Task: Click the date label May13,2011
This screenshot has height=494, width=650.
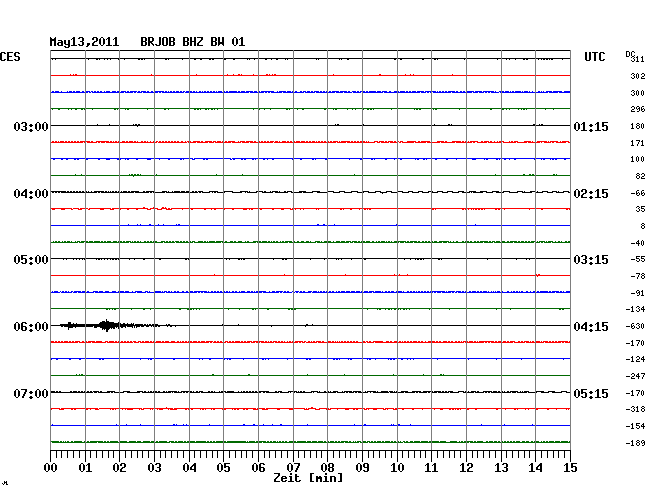Action: (84, 42)
